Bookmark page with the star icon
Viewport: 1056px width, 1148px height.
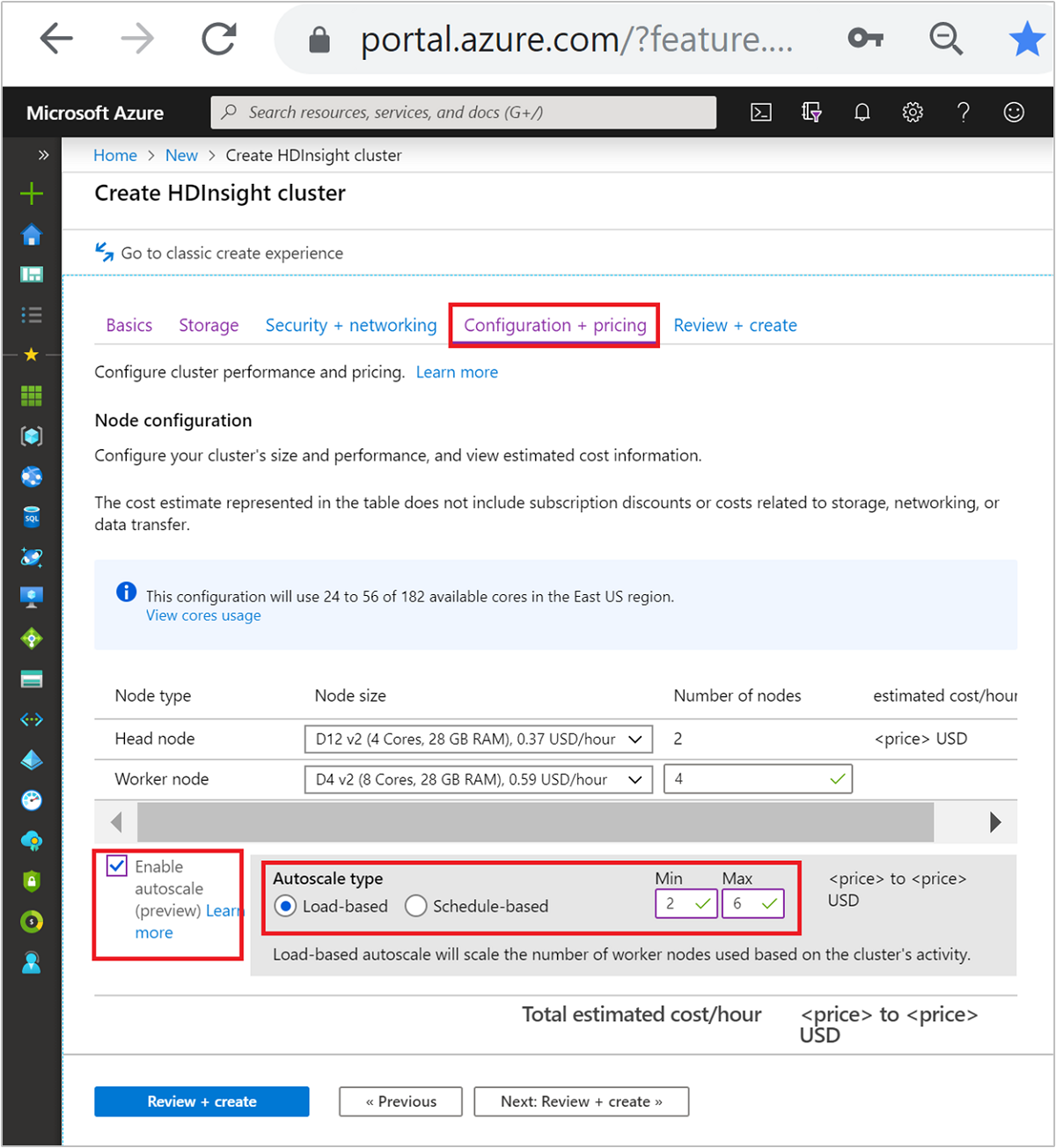[x=1026, y=39]
